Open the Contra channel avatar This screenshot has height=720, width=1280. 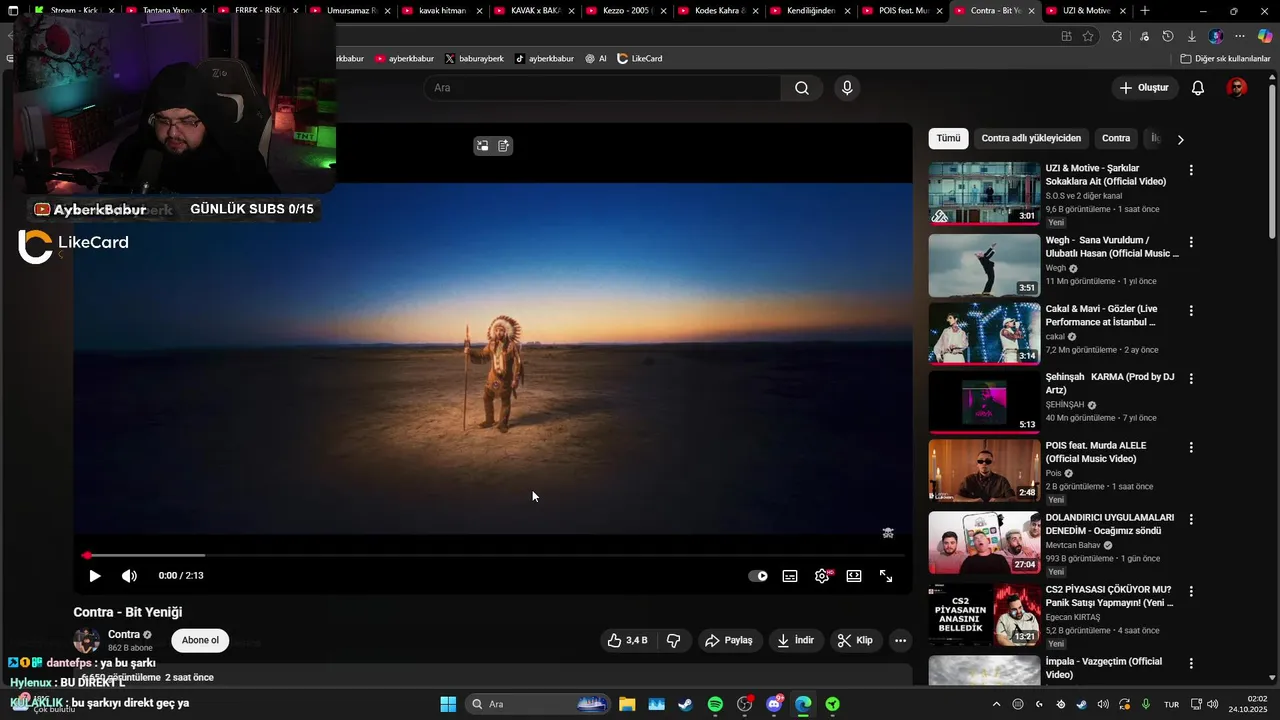point(87,641)
